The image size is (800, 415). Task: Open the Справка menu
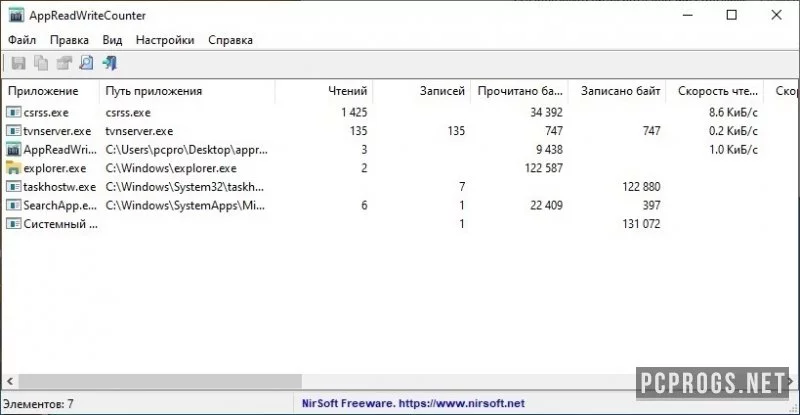coord(230,40)
